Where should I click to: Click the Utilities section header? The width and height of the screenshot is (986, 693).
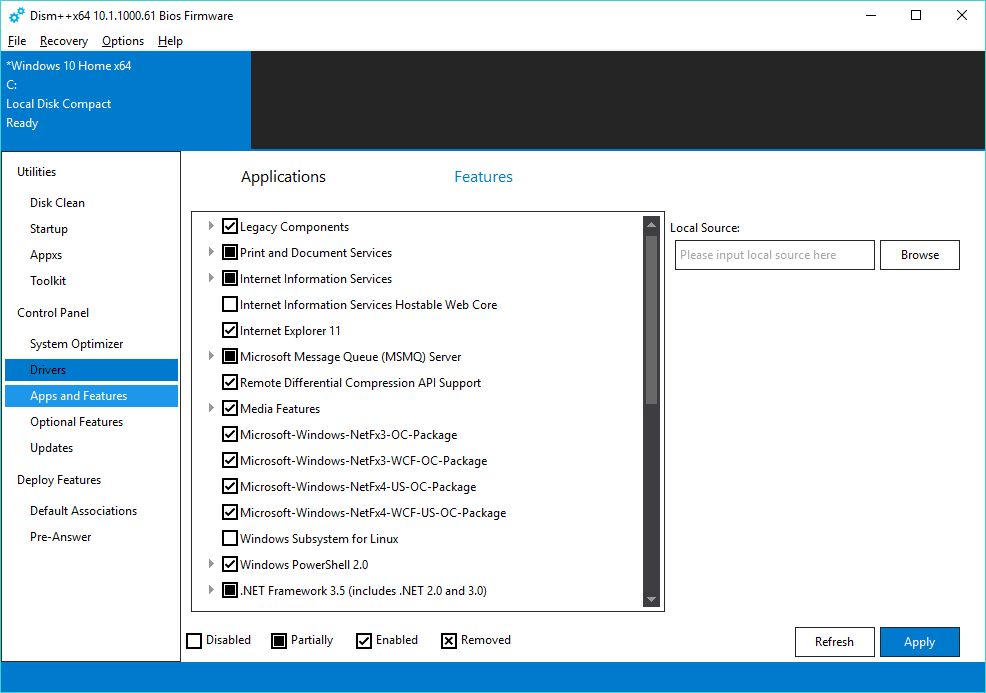[36, 172]
